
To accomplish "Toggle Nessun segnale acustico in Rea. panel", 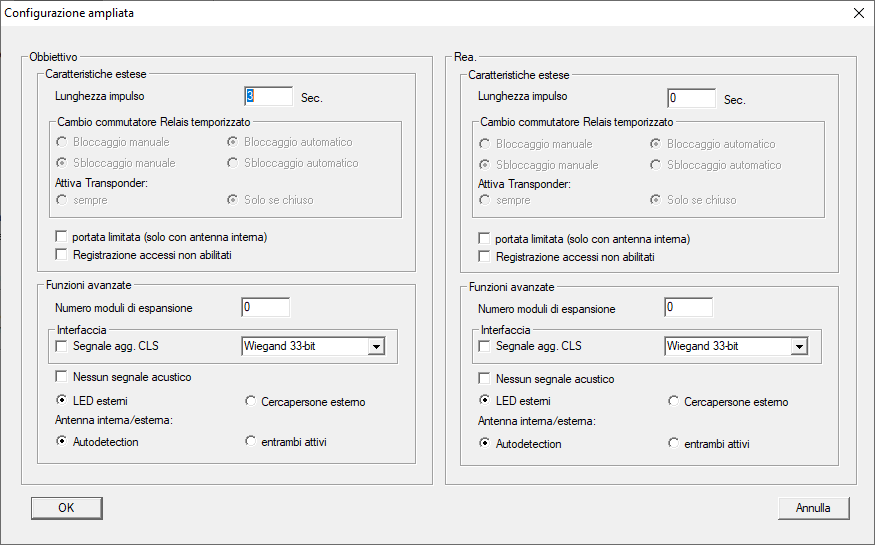I will pyautogui.click(x=486, y=379).
